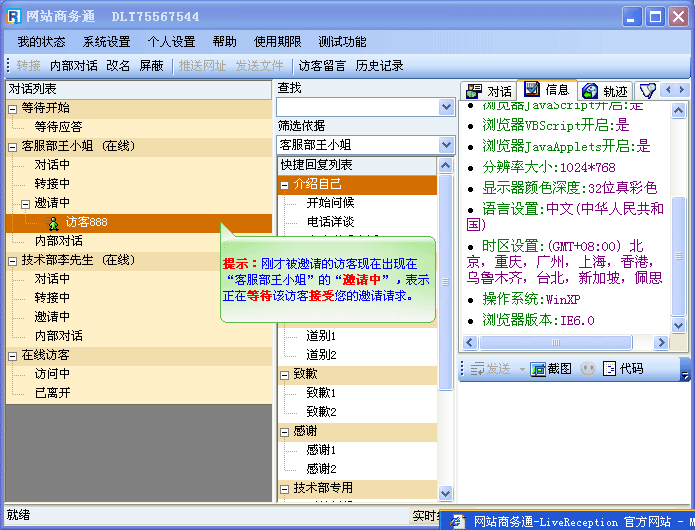Switch to the 轨迹 tab
The image size is (695, 530).
coord(604,91)
